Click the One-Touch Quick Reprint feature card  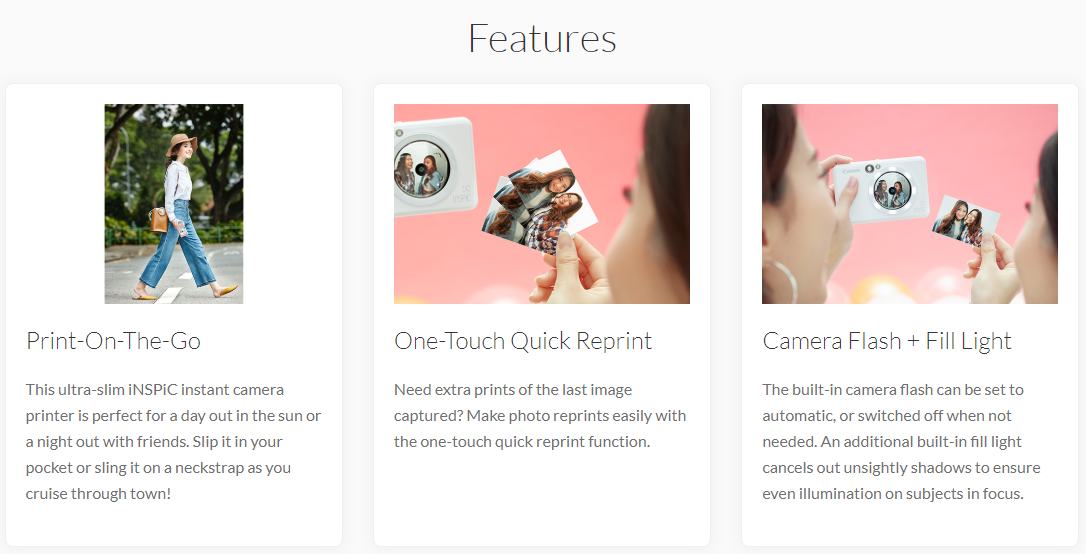tap(542, 315)
